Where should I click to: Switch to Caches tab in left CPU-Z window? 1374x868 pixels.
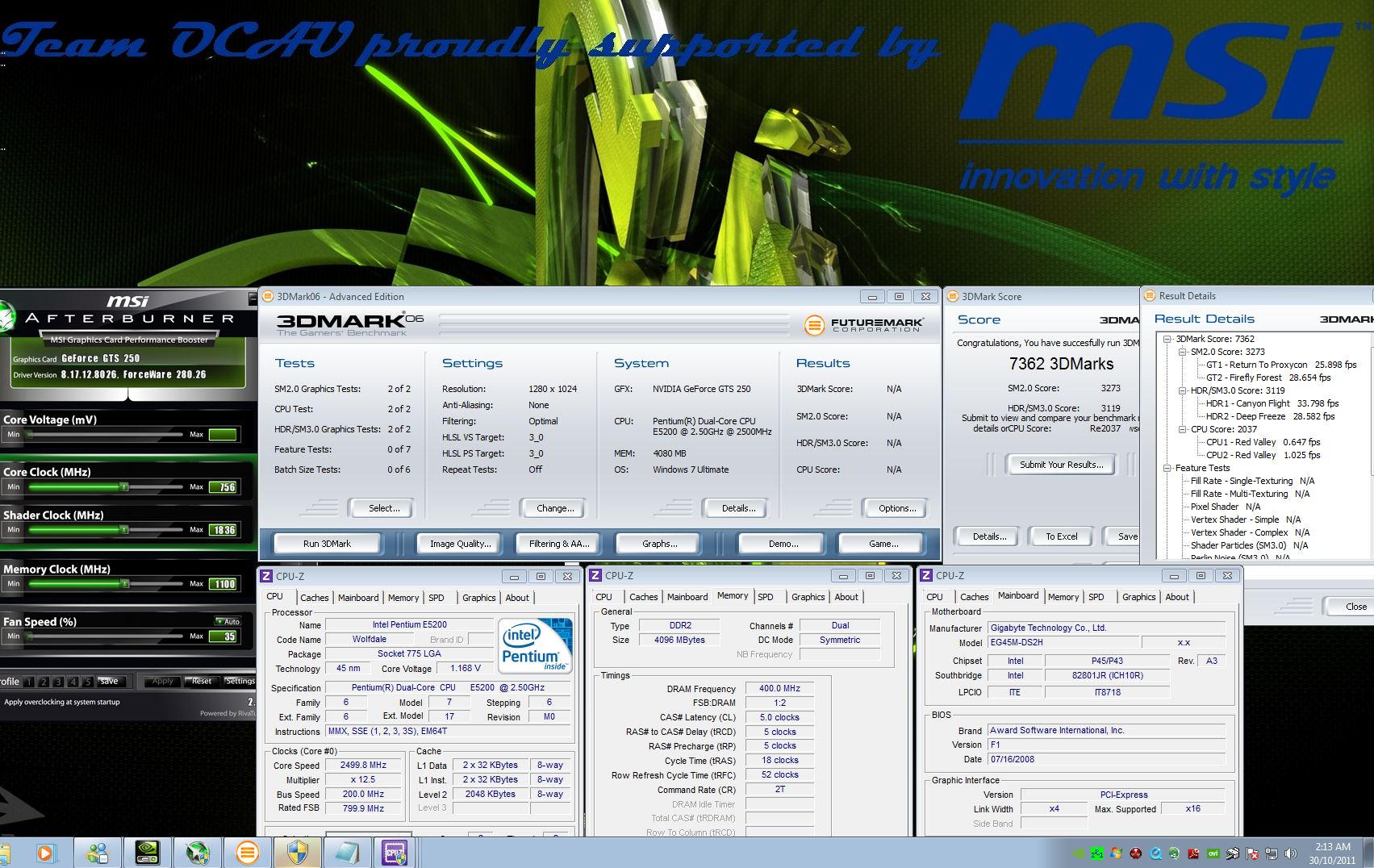pyautogui.click(x=314, y=598)
